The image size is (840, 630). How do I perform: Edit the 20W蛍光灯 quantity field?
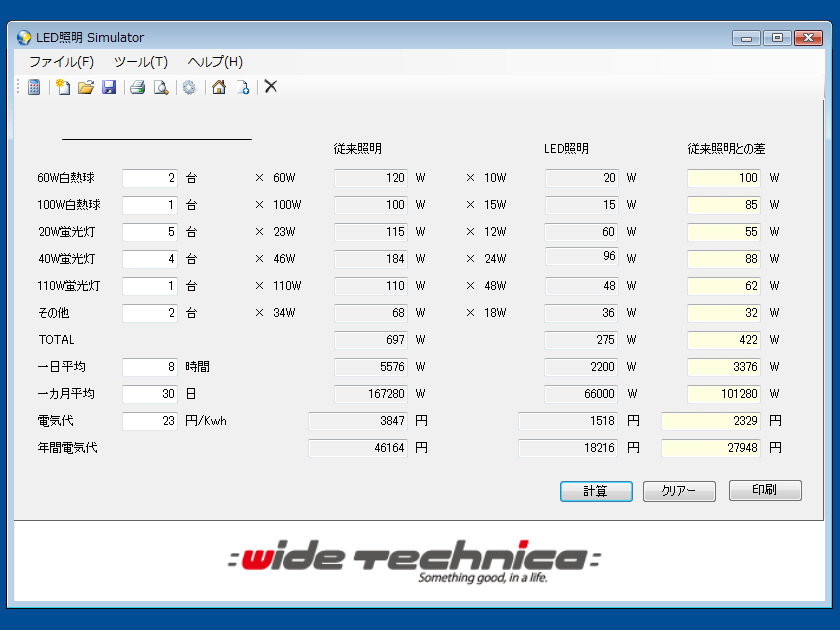point(150,232)
